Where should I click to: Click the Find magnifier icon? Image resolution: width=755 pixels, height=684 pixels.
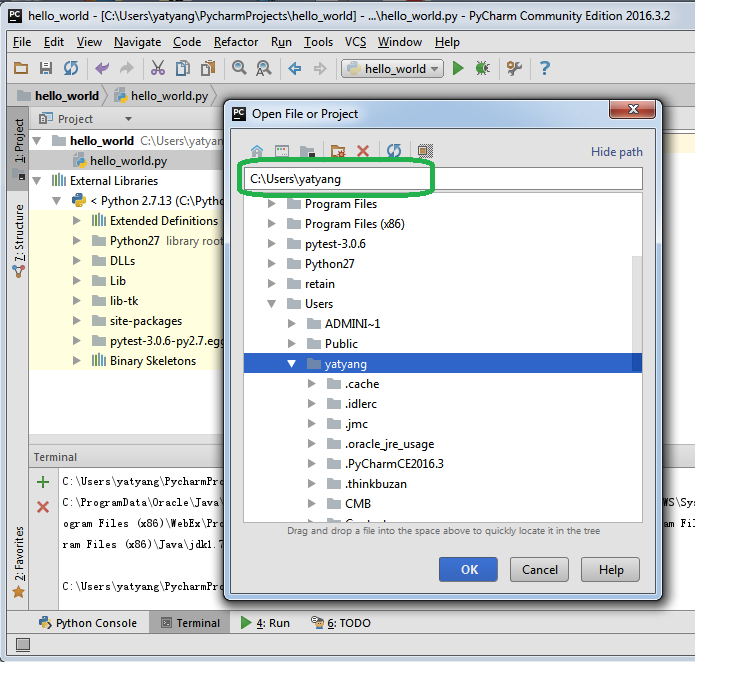tap(239, 68)
